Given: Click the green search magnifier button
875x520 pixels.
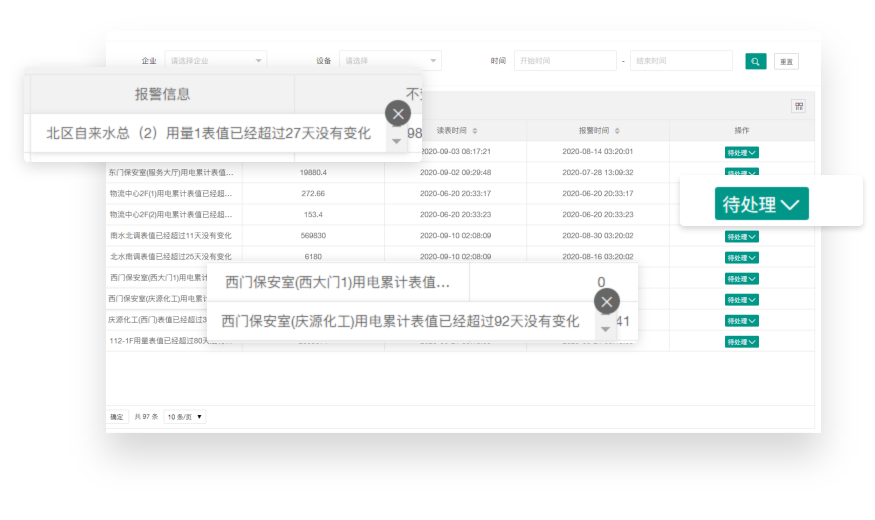Looking at the screenshot, I should [755, 61].
